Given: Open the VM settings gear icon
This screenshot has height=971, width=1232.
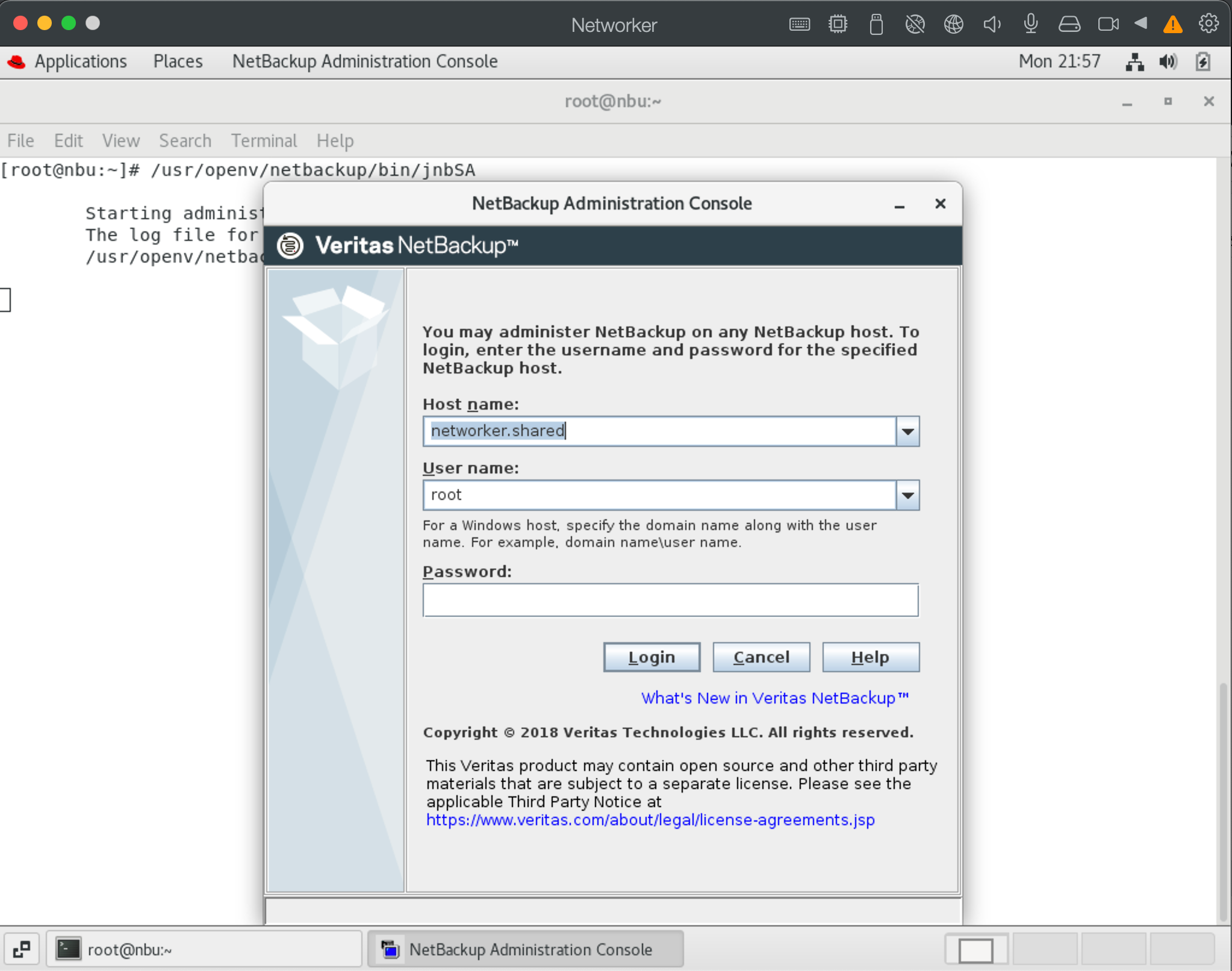Looking at the screenshot, I should (1208, 24).
